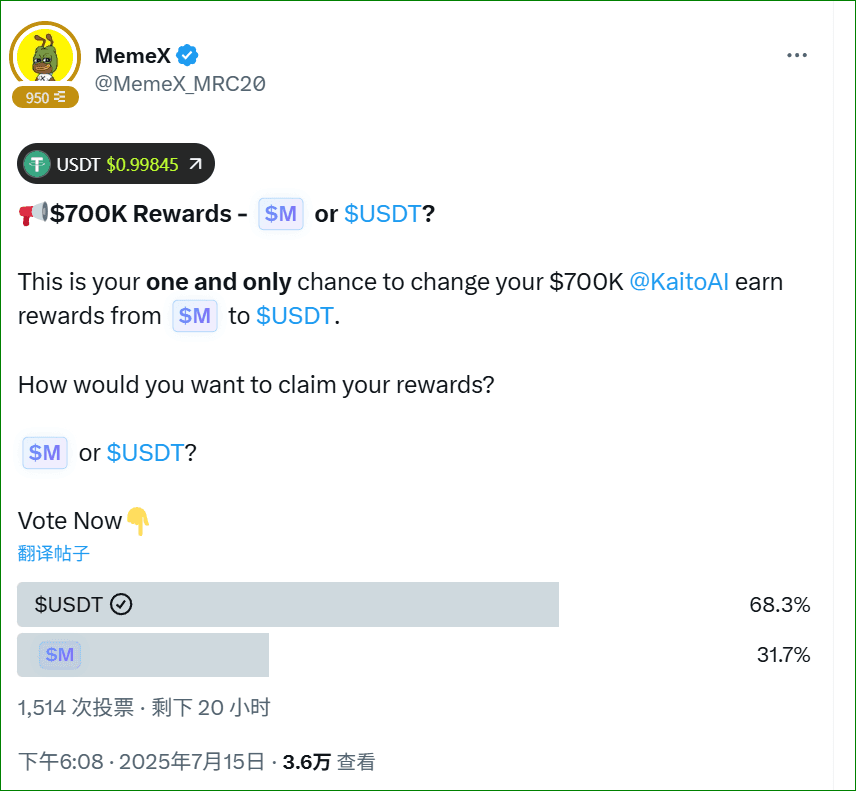Screen dimensions: 856x791
Task: Click the 950 score badge
Action: pos(45,97)
